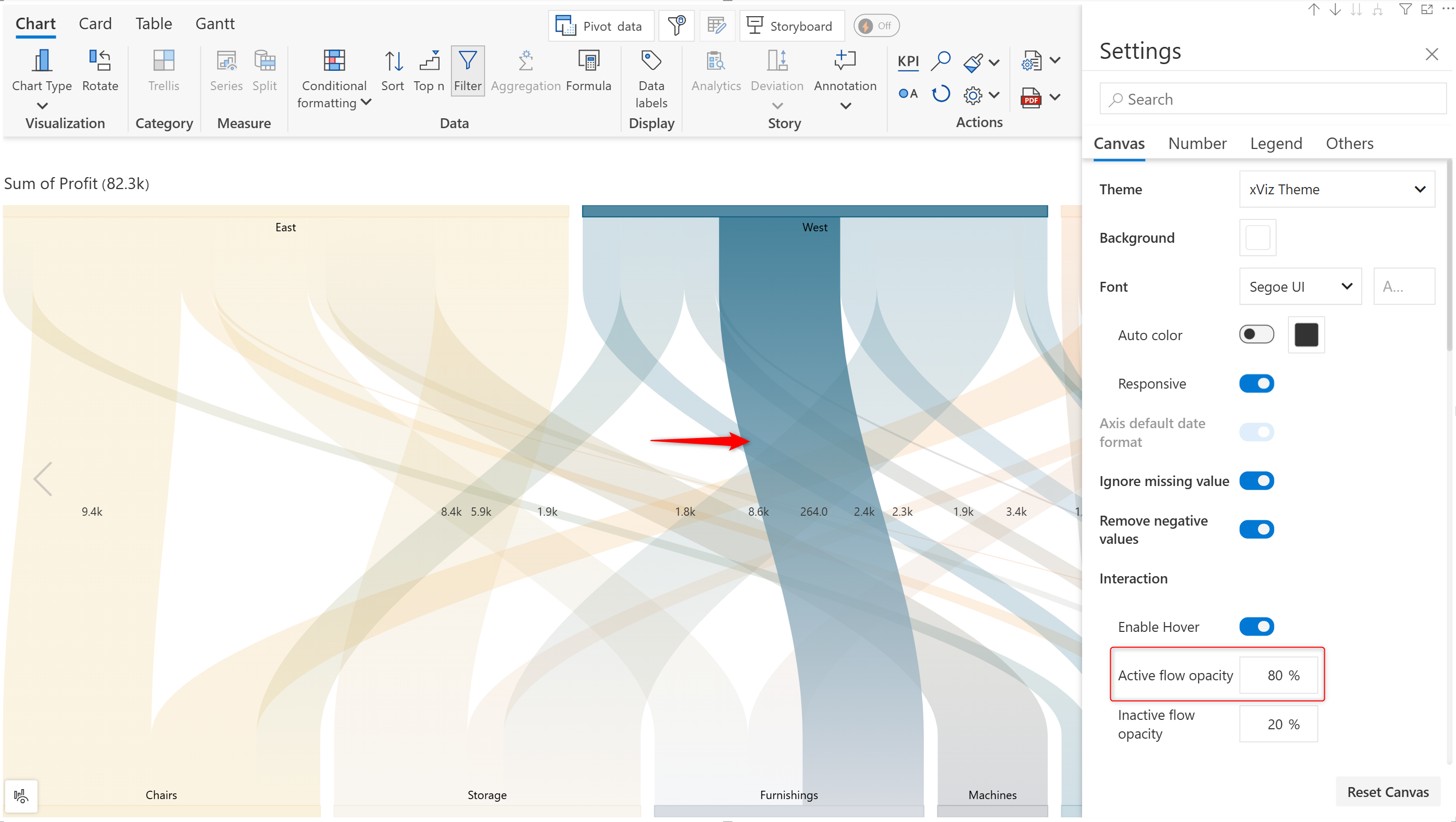1456x822 pixels.
Task: Toggle Data labels tag icon
Action: [651, 60]
